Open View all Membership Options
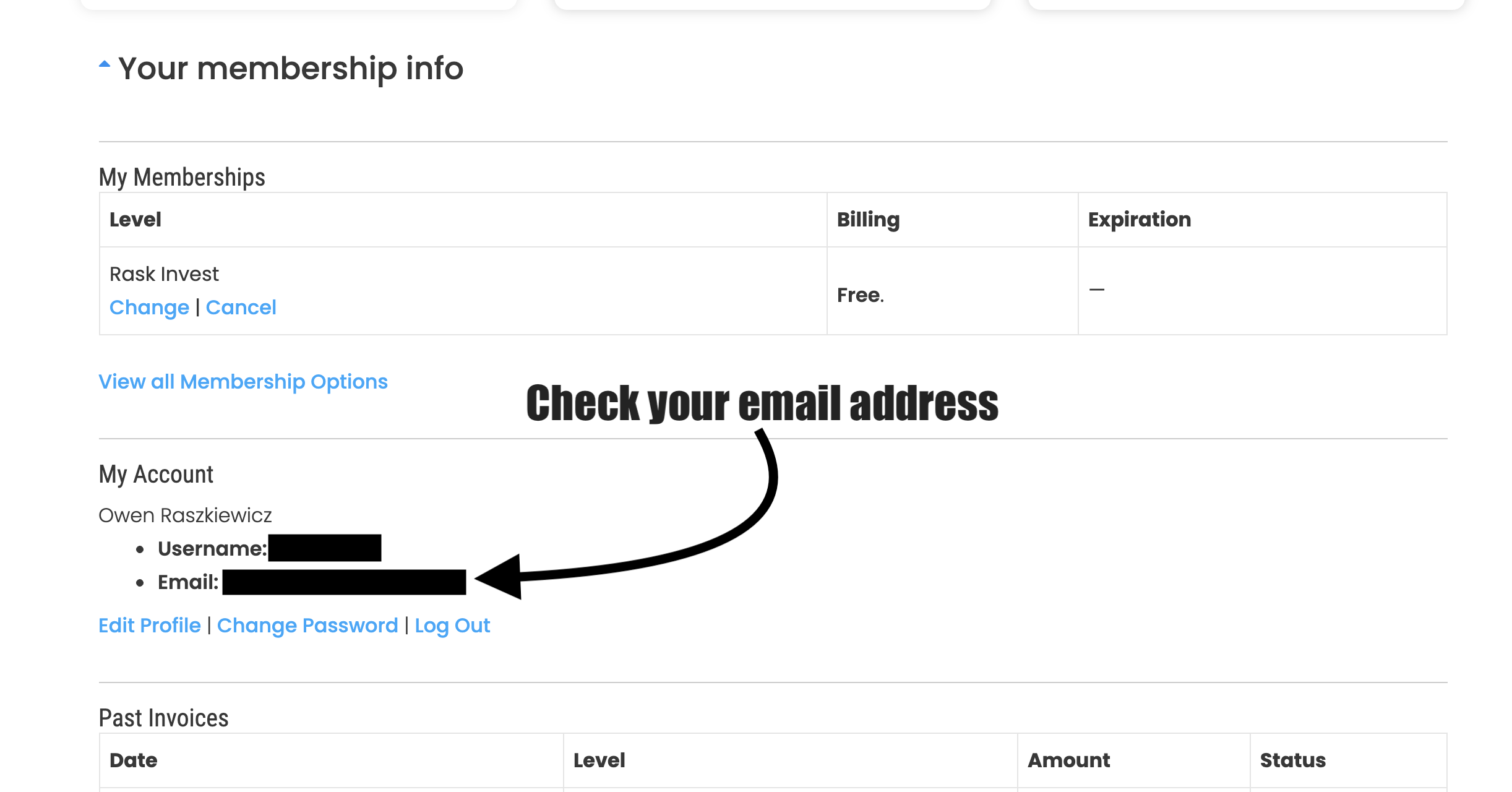Image resolution: width=1512 pixels, height=792 pixels. click(243, 382)
